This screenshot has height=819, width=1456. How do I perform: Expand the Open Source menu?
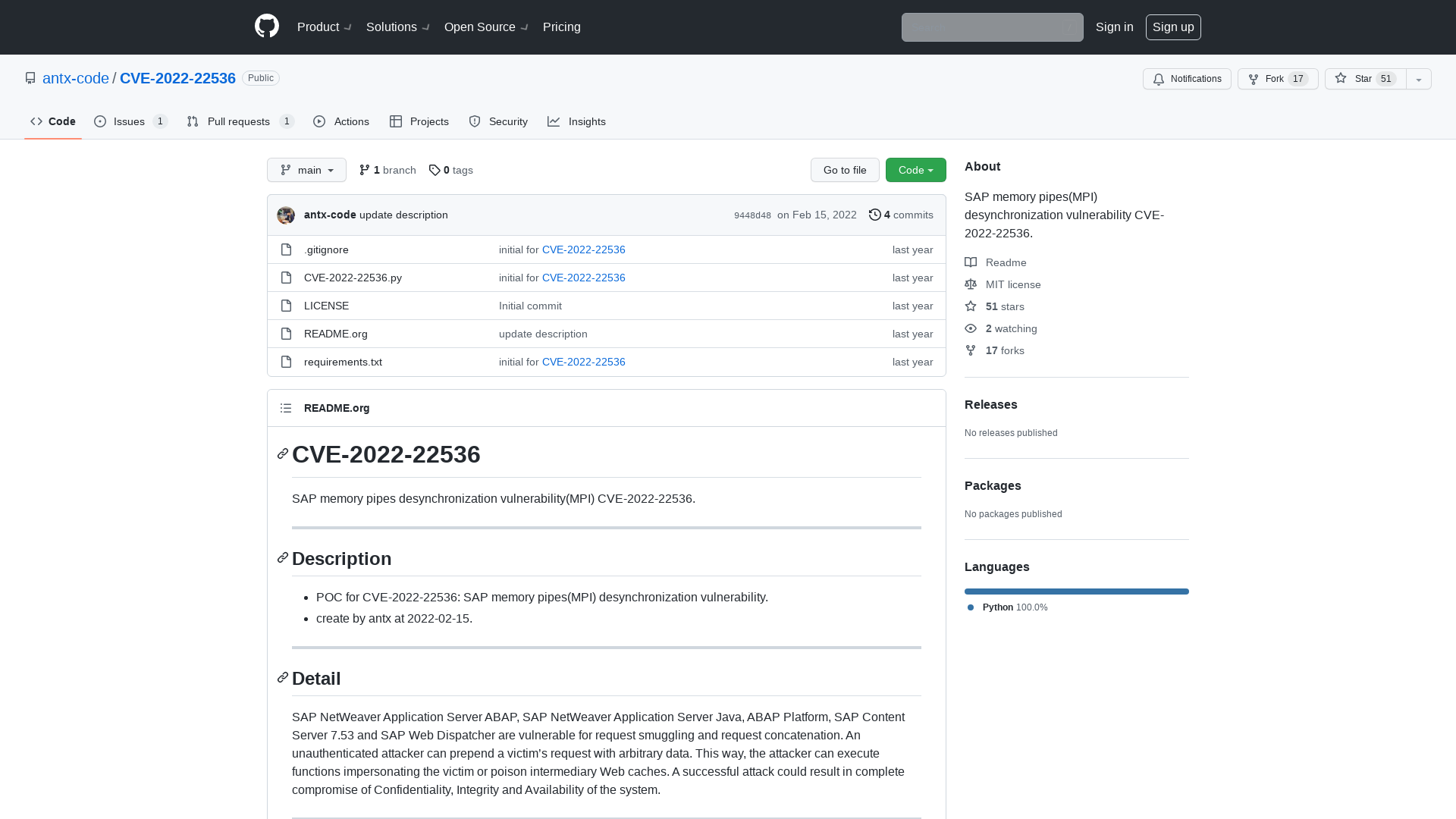487,27
